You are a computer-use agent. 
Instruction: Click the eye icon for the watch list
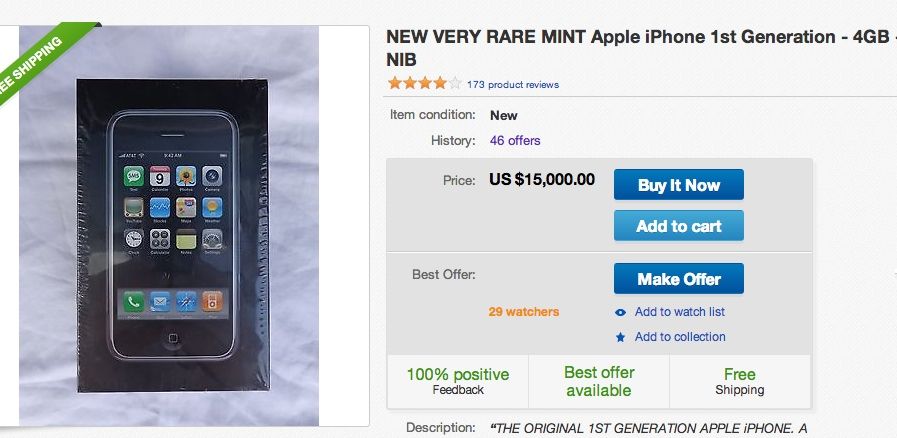tap(621, 312)
